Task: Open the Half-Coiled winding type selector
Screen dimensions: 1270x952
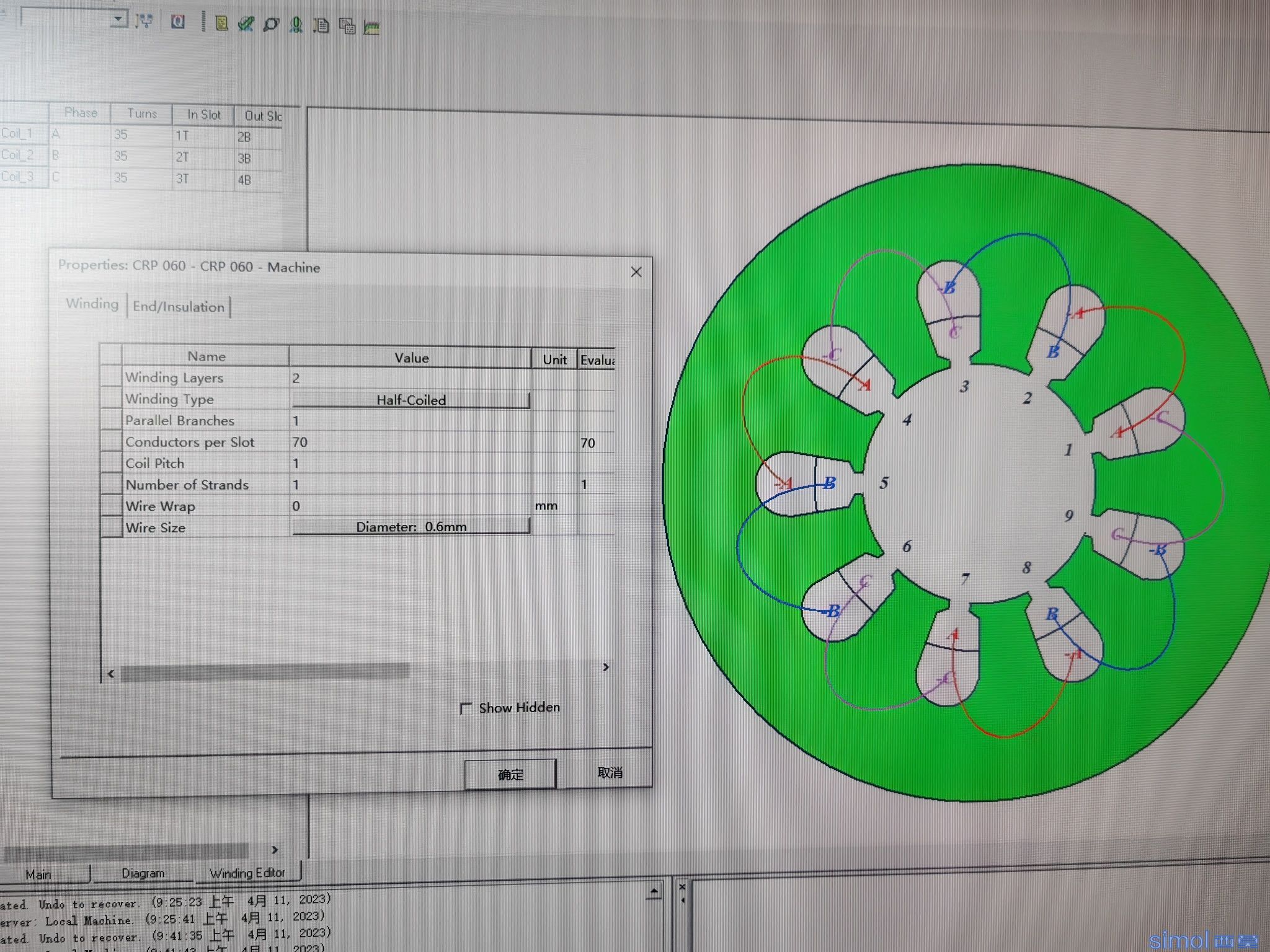Action: tap(411, 400)
